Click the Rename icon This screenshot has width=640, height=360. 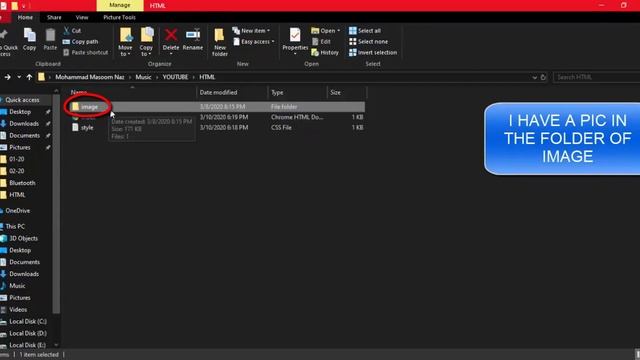tap(193, 35)
